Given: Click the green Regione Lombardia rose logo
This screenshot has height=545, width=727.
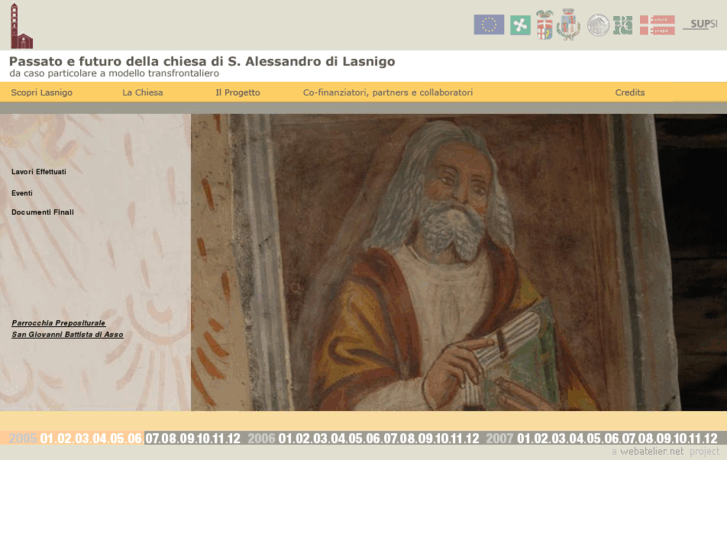Looking at the screenshot, I should point(520,25).
